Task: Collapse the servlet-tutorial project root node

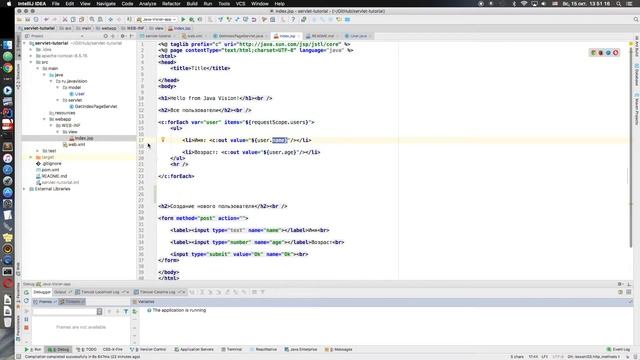Action: click(x=24, y=43)
